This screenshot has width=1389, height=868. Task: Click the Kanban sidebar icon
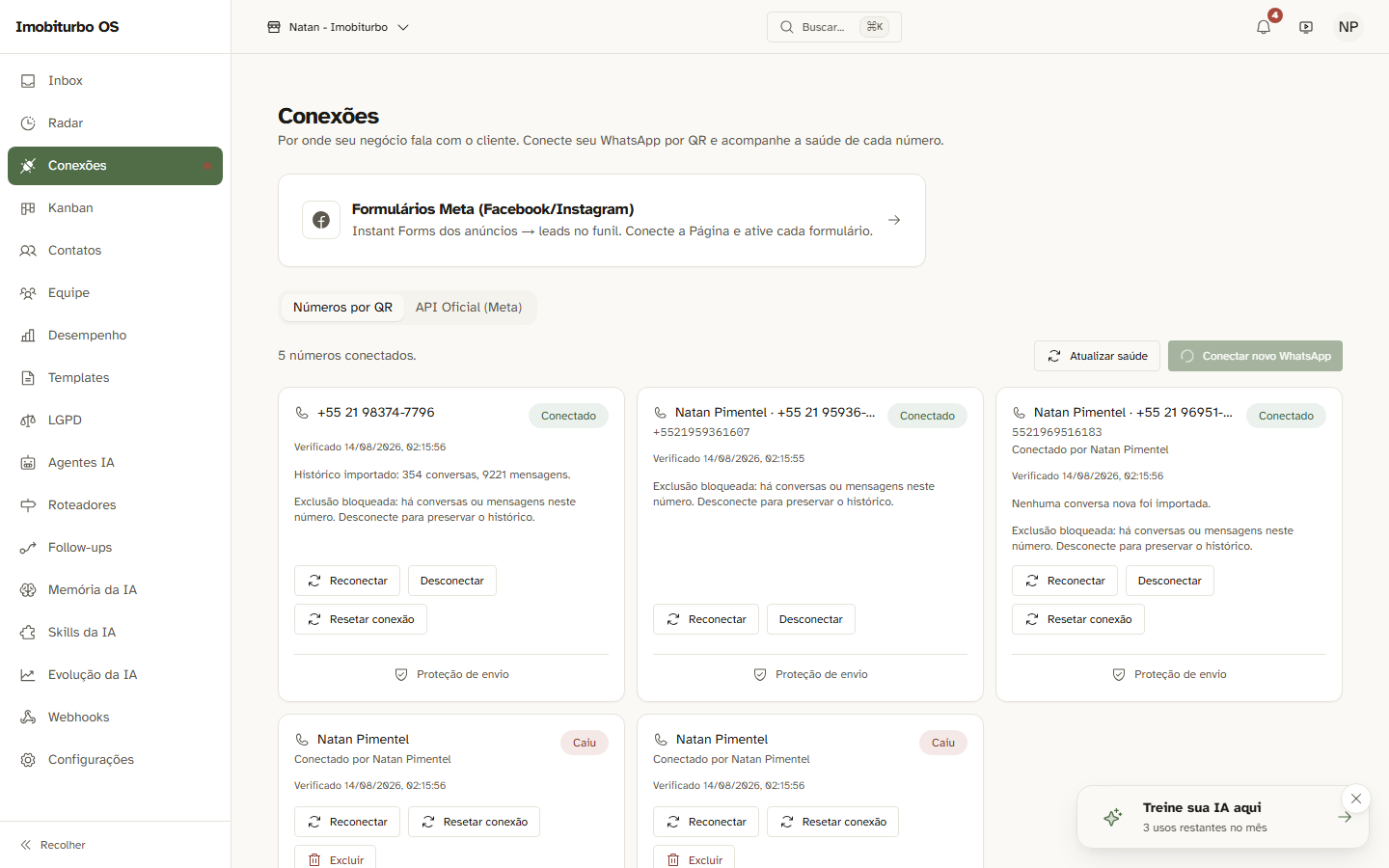click(x=28, y=208)
